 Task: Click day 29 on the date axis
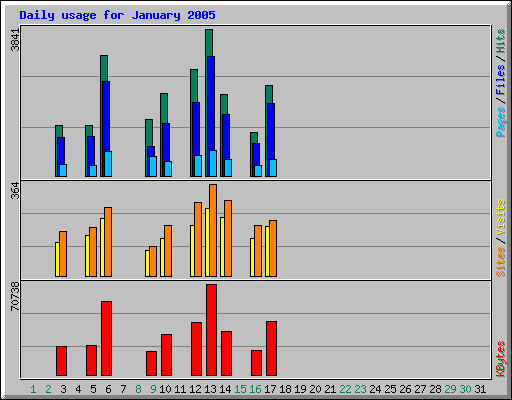pyautogui.click(x=450, y=389)
